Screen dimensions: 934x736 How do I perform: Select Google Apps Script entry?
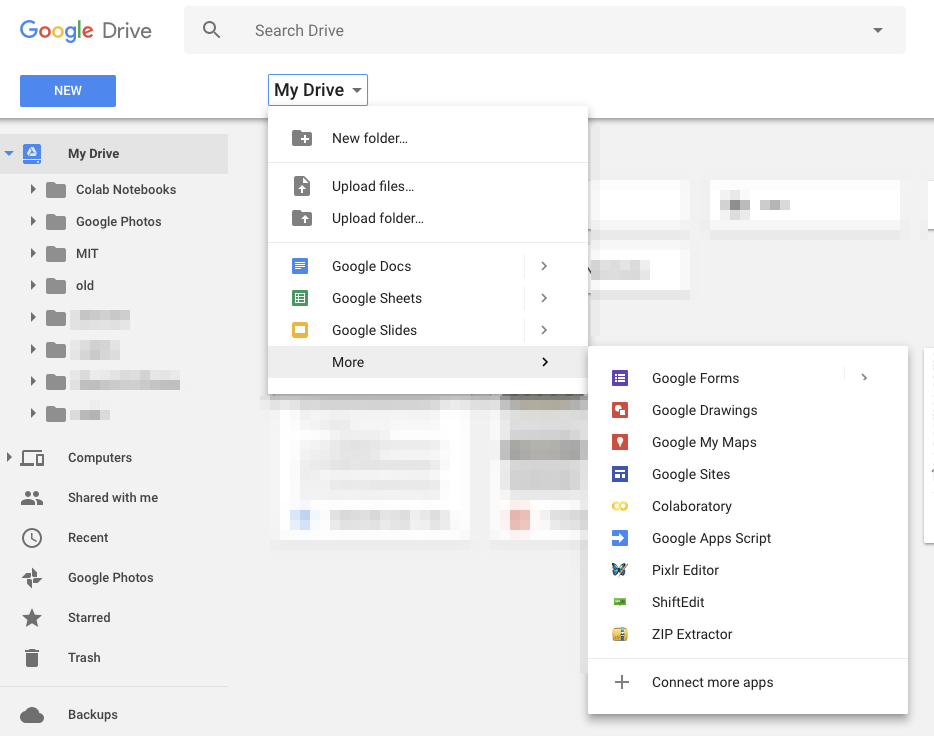tap(748, 538)
